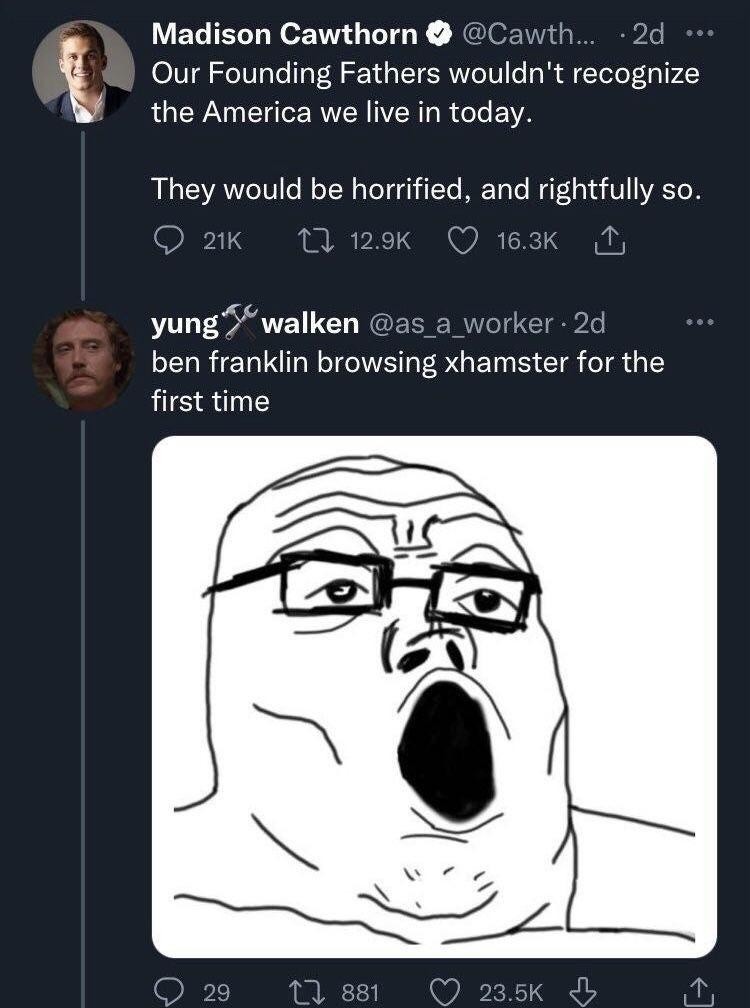Open the wojak meme image
The height and width of the screenshot is (1008, 750).
pyautogui.click(x=434, y=697)
